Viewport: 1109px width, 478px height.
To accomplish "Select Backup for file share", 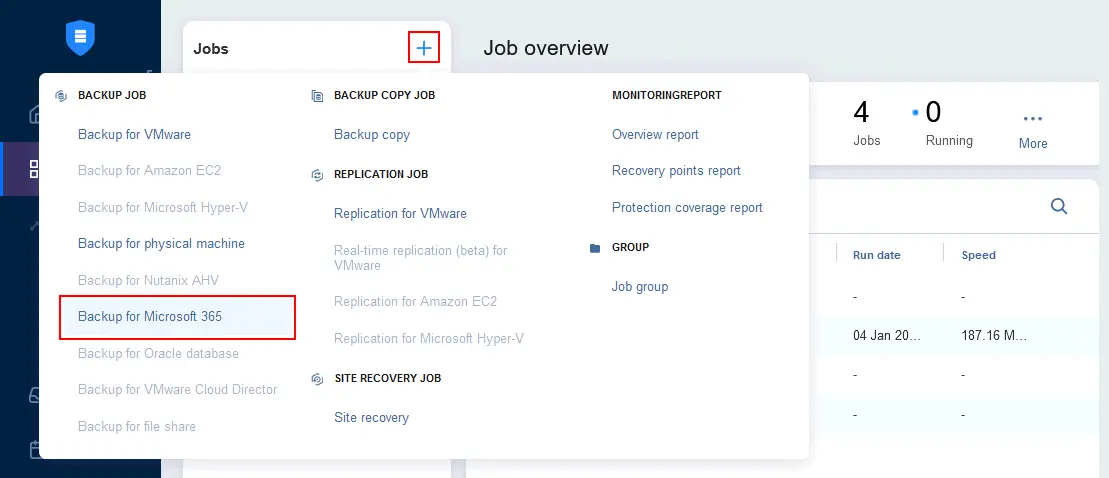I will pos(137,426).
